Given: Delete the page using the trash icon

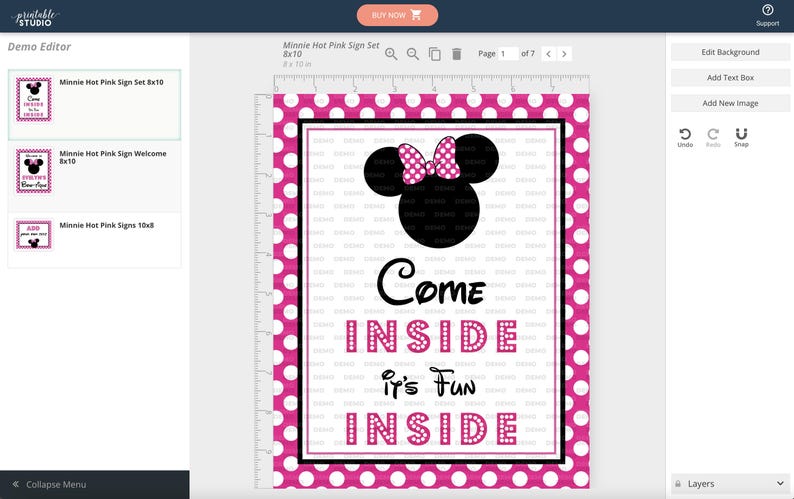Looking at the screenshot, I should pos(456,54).
